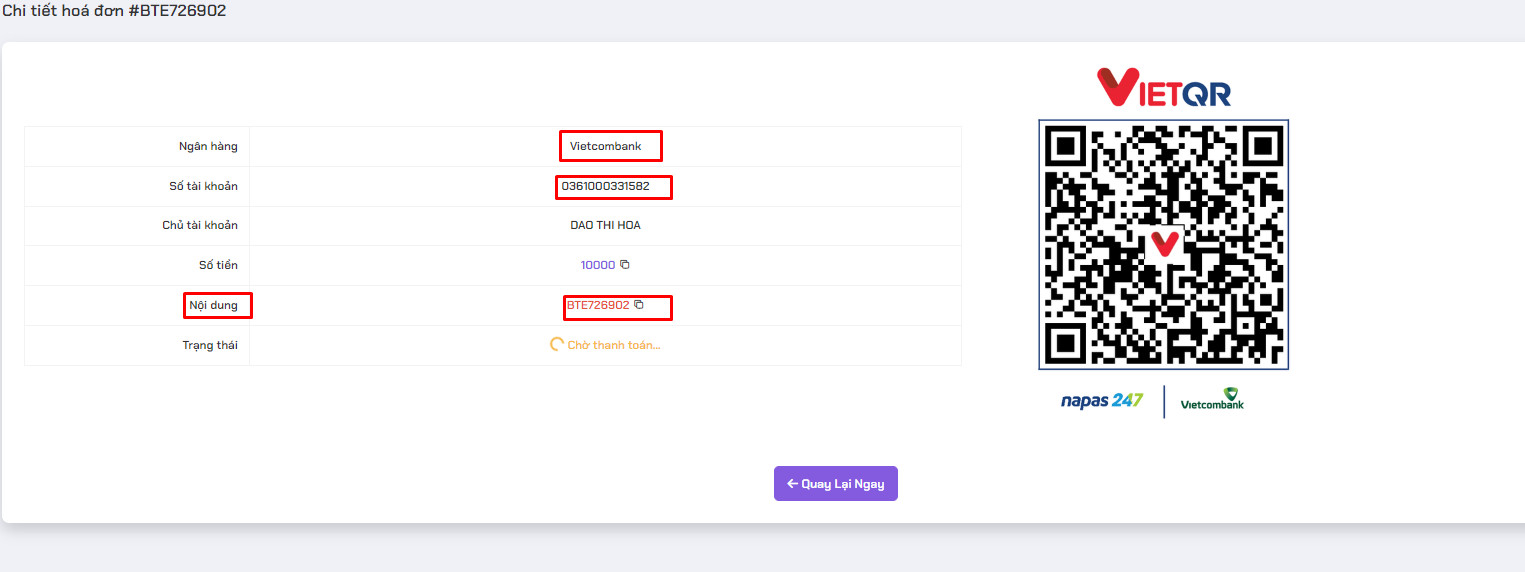Click the Chờ thanh toán status text

[614, 345]
